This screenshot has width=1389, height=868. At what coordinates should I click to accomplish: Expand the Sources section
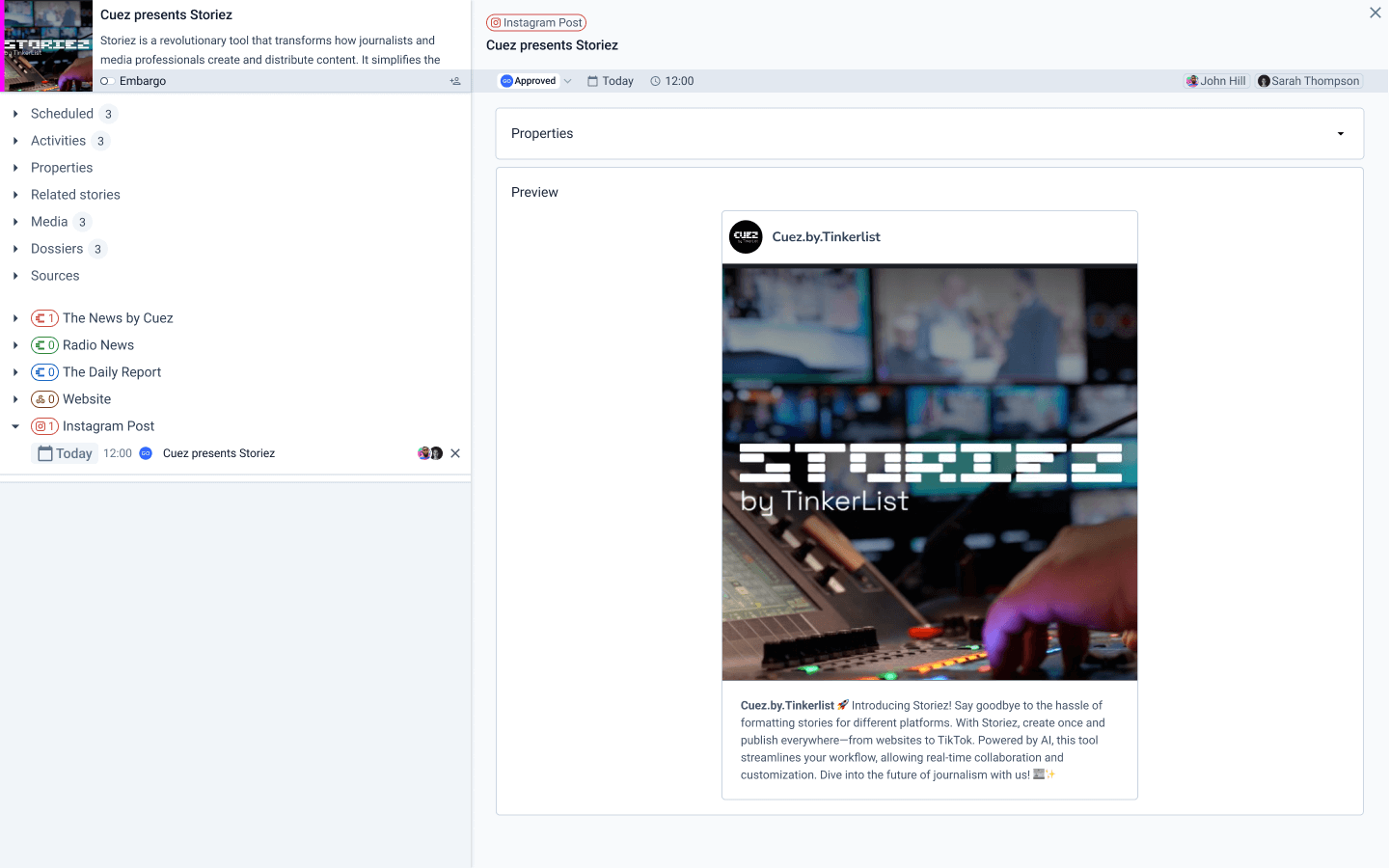[x=15, y=276]
